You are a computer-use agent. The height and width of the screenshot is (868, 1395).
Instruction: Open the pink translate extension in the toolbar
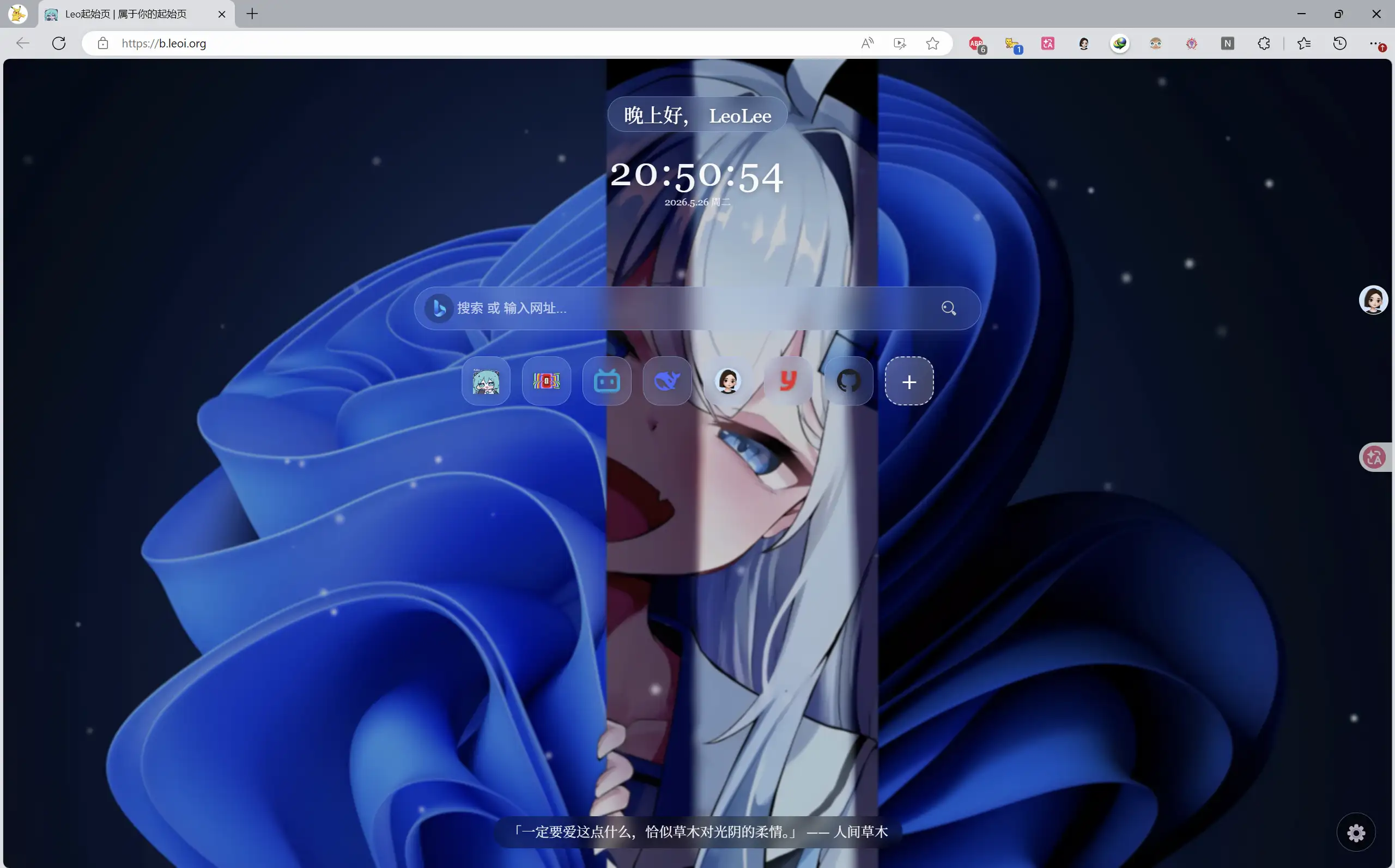point(1048,44)
